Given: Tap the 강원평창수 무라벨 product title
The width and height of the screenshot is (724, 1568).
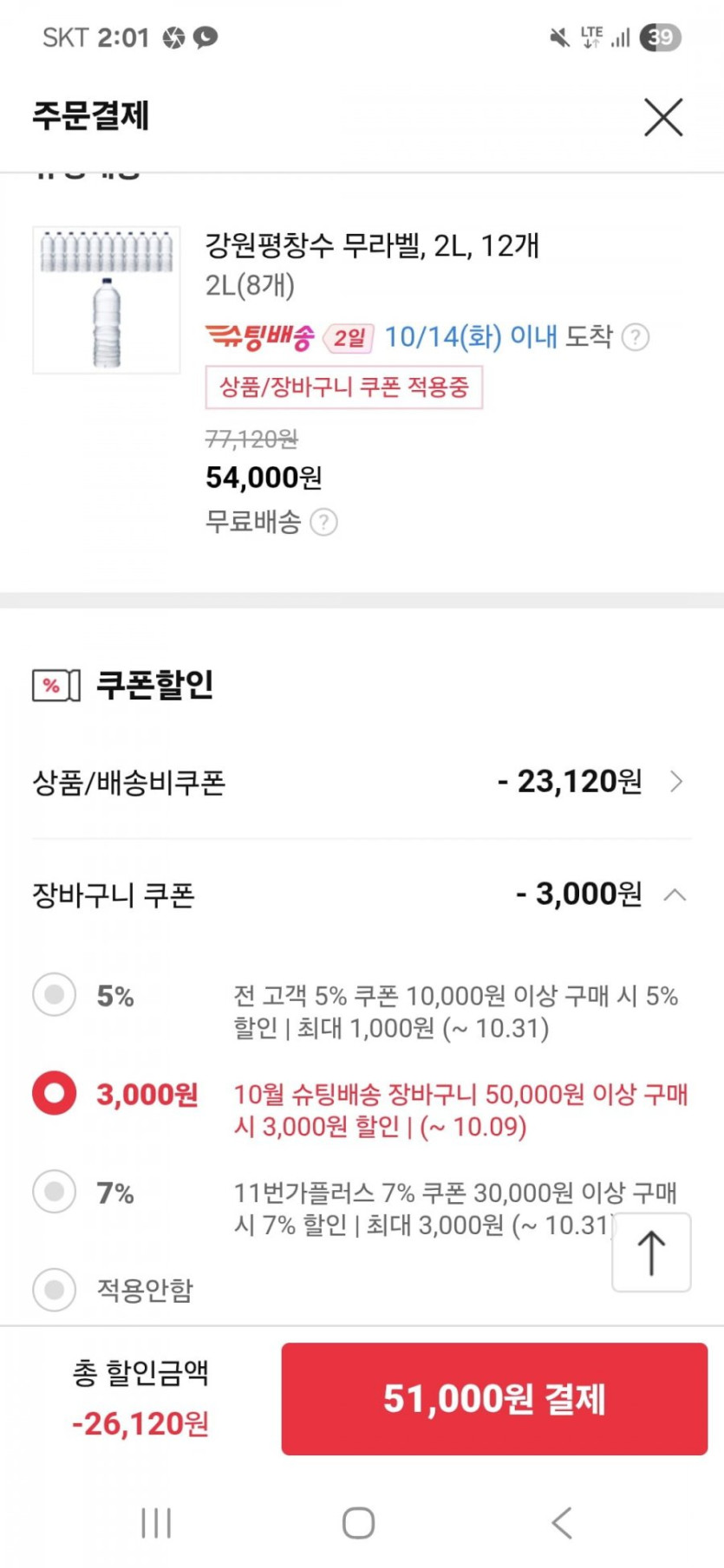Looking at the screenshot, I should click(372, 246).
